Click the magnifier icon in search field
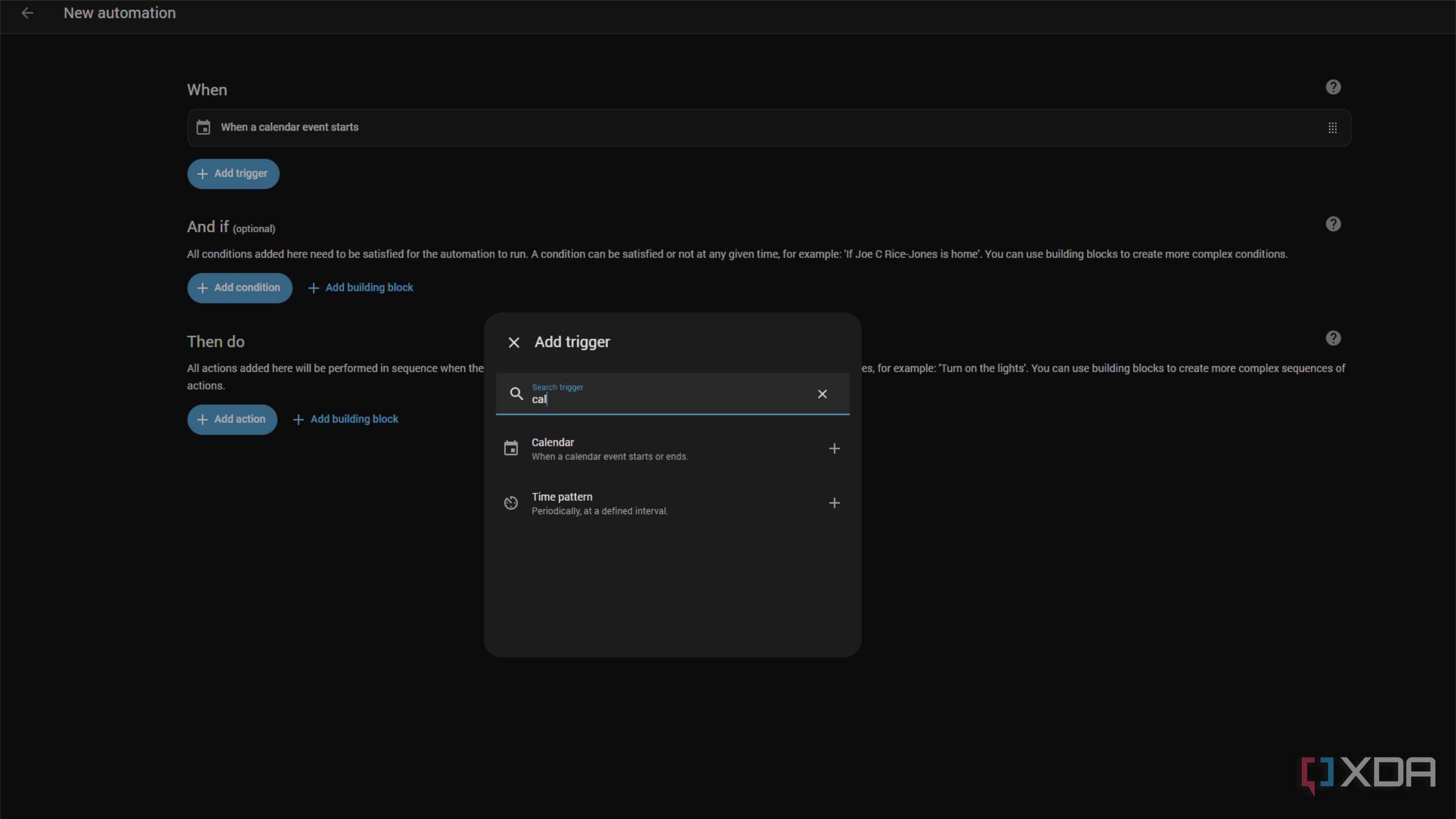Image resolution: width=1456 pixels, height=819 pixels. (x=516, y=394)
